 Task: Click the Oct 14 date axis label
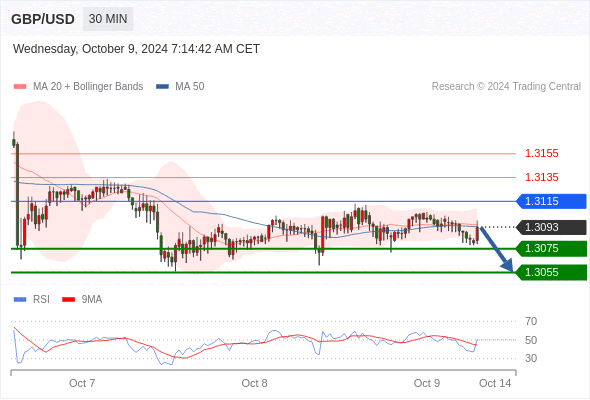(495, 383)
